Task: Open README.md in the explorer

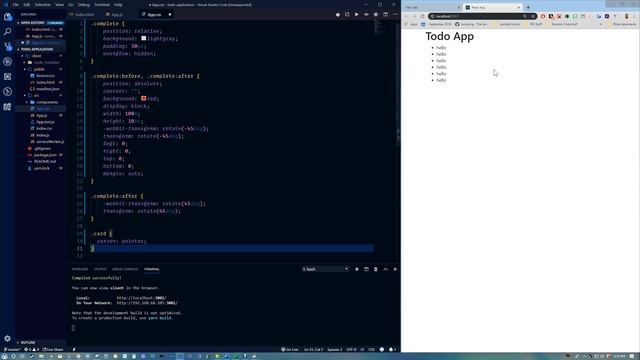Action: pyautogui.click(x=45, y=162)
